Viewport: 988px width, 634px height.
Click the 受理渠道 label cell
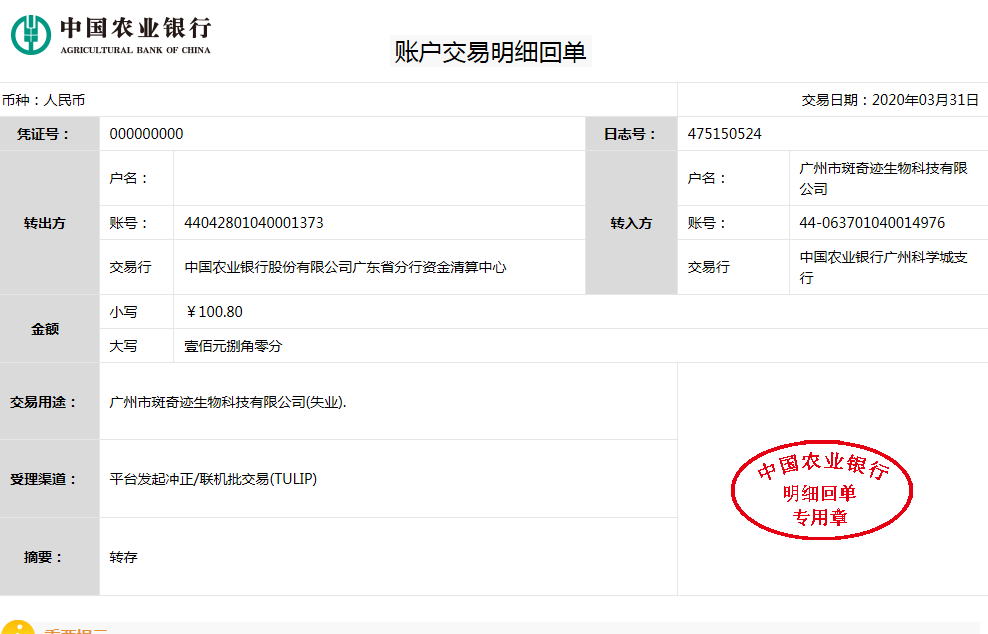50,479
